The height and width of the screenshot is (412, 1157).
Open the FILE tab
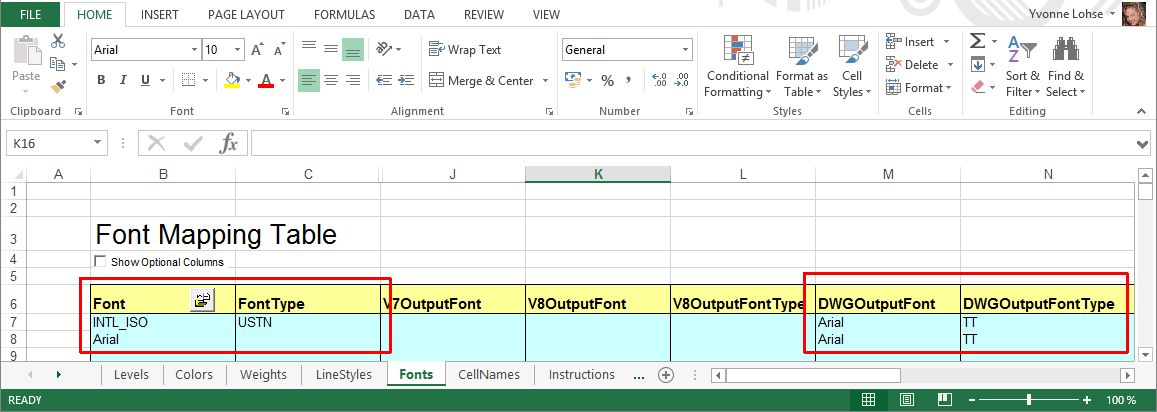click(30, 14)
